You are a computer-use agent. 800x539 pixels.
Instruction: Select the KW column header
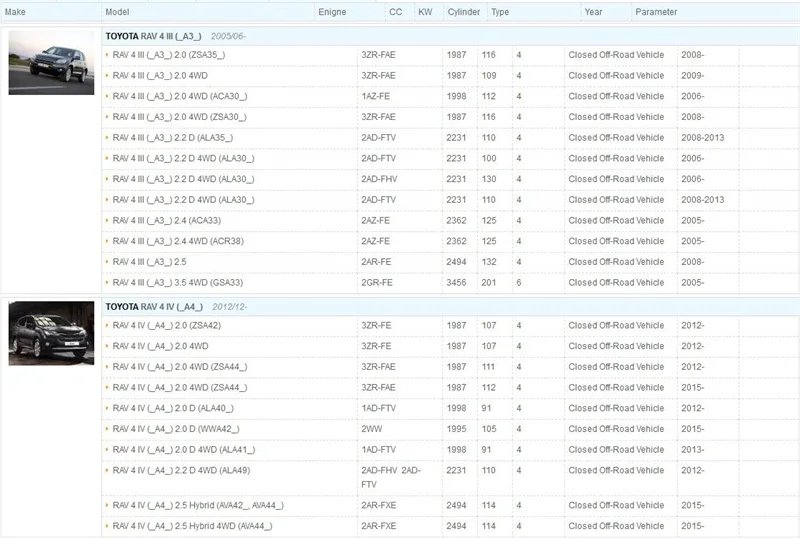(425, 12)
